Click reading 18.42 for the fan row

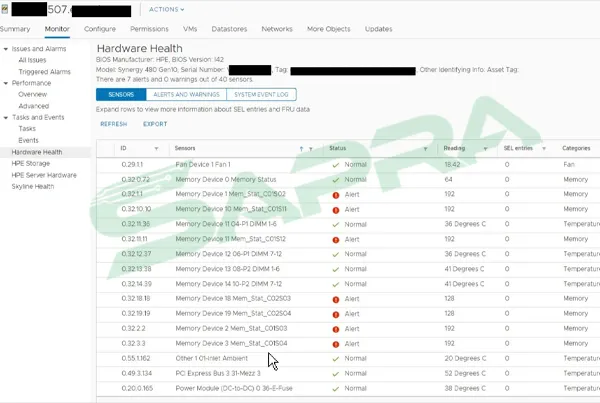pyautogui.click(x=452, y=165)
